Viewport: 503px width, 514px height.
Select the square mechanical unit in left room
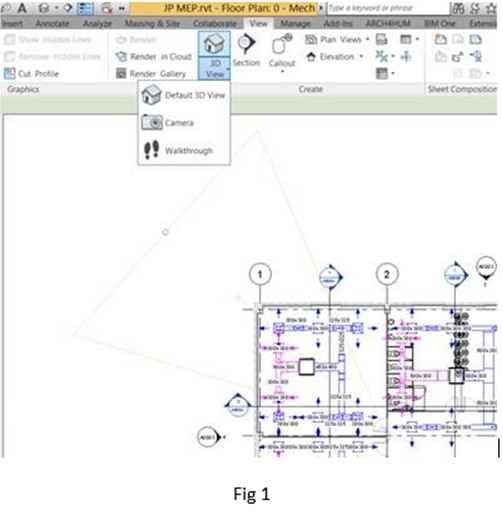pos(306,367)
